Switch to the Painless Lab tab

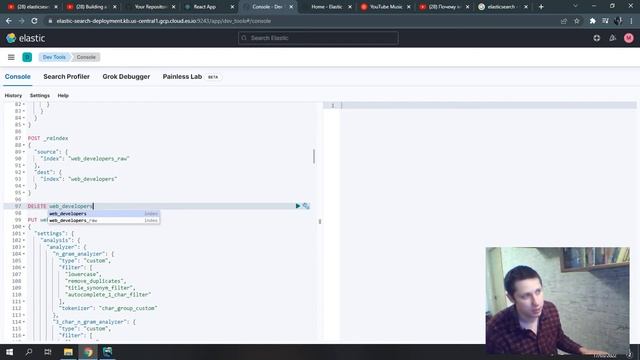[x=182, y=77]
